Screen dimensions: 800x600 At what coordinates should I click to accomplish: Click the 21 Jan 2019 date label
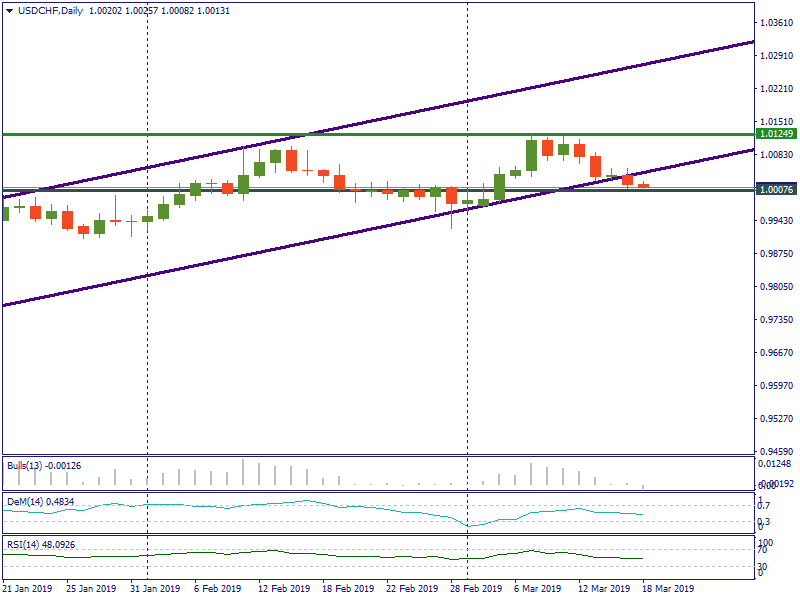[x=28, y=589]
